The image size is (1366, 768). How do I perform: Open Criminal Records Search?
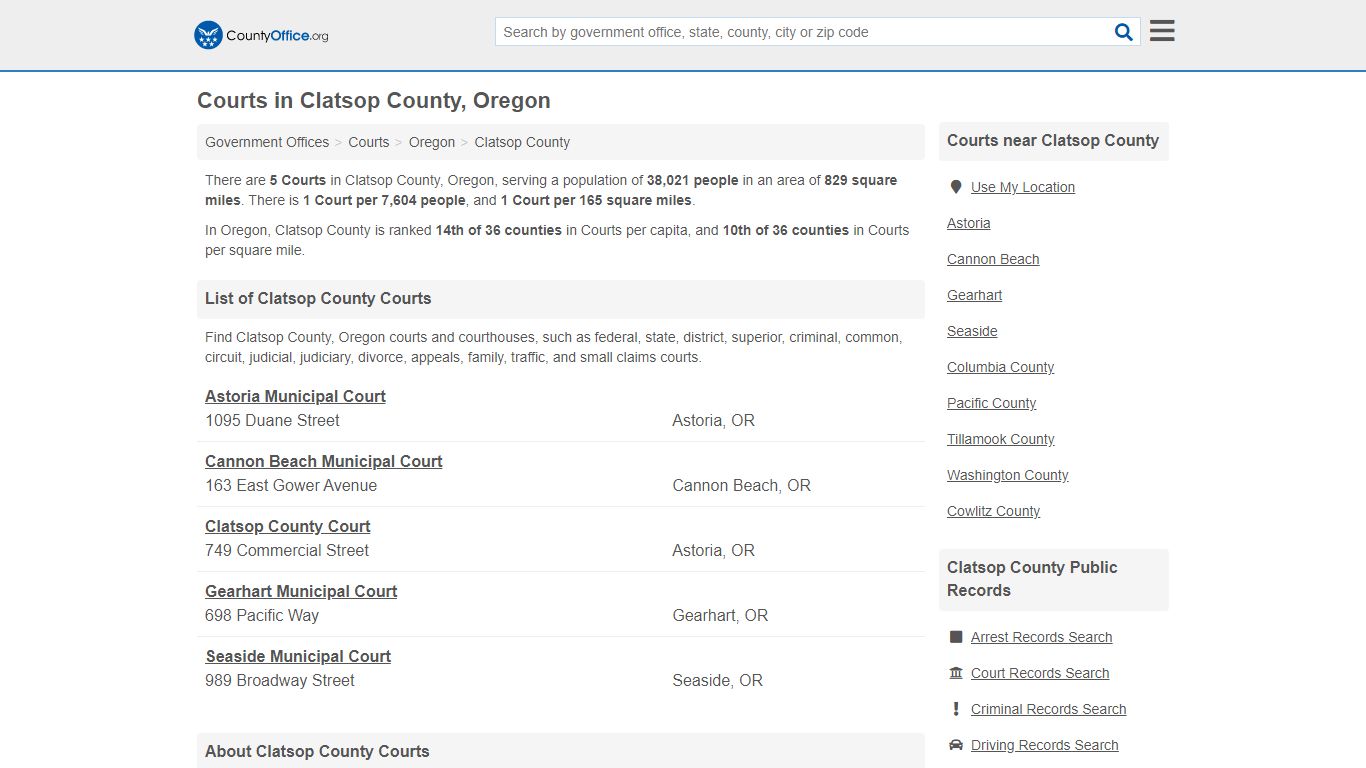(x=1049, y=709)
